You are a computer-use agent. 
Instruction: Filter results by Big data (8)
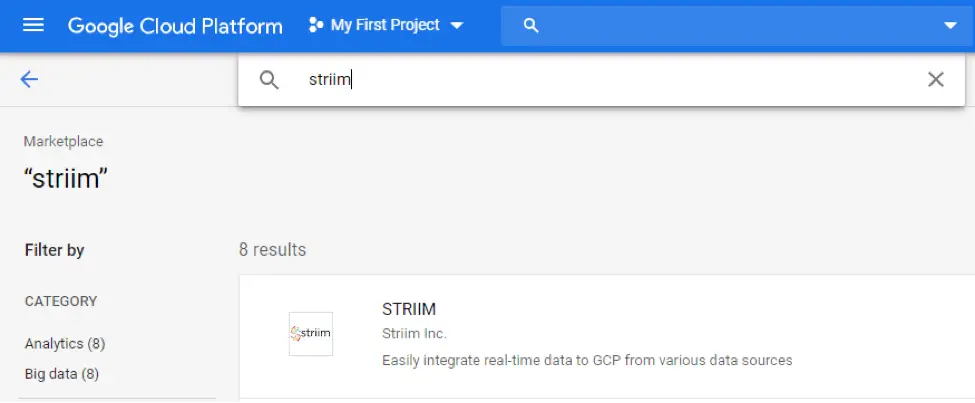coord(62,374)
